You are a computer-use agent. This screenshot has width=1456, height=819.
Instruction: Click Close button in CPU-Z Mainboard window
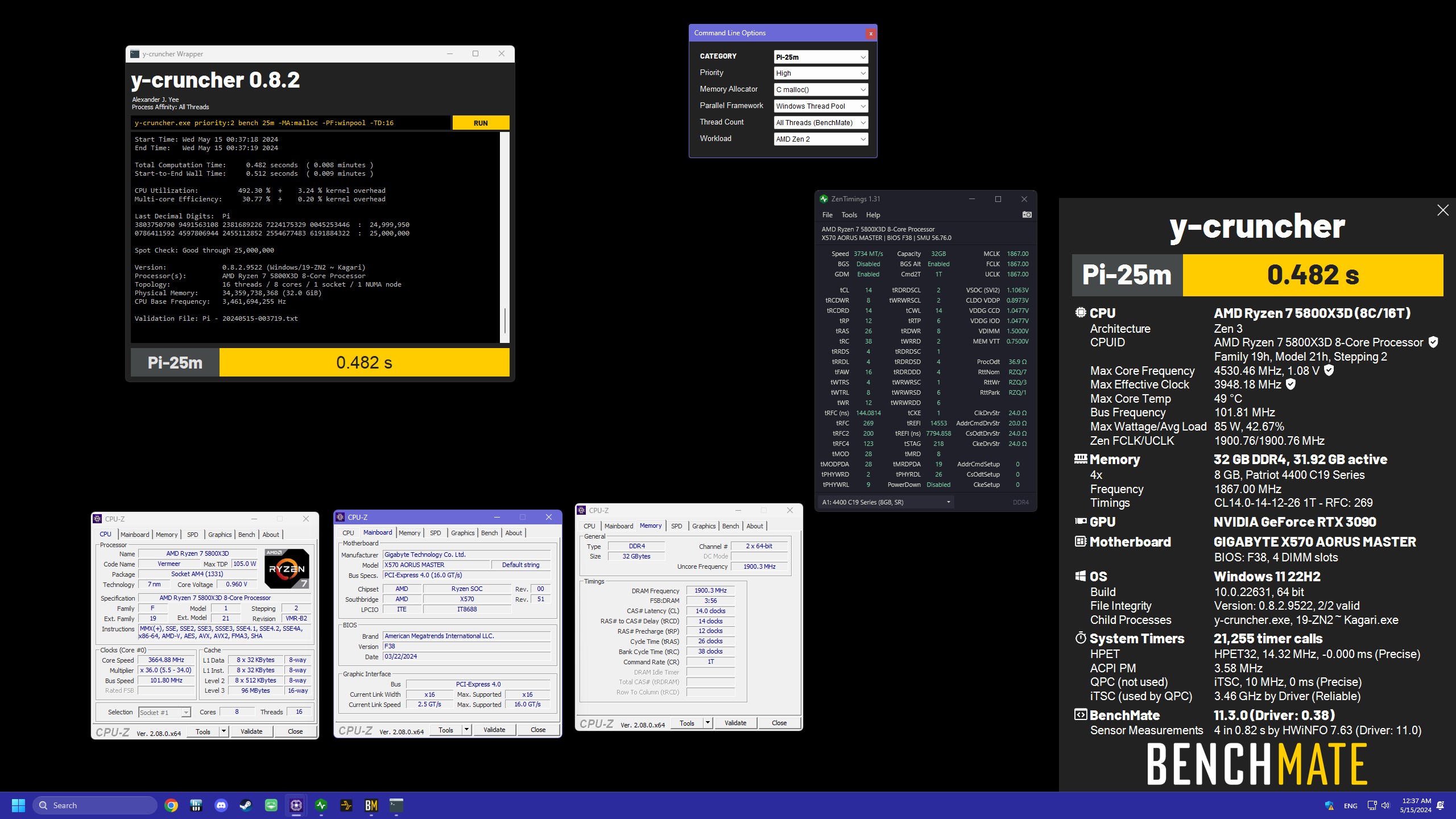[537, 730]
